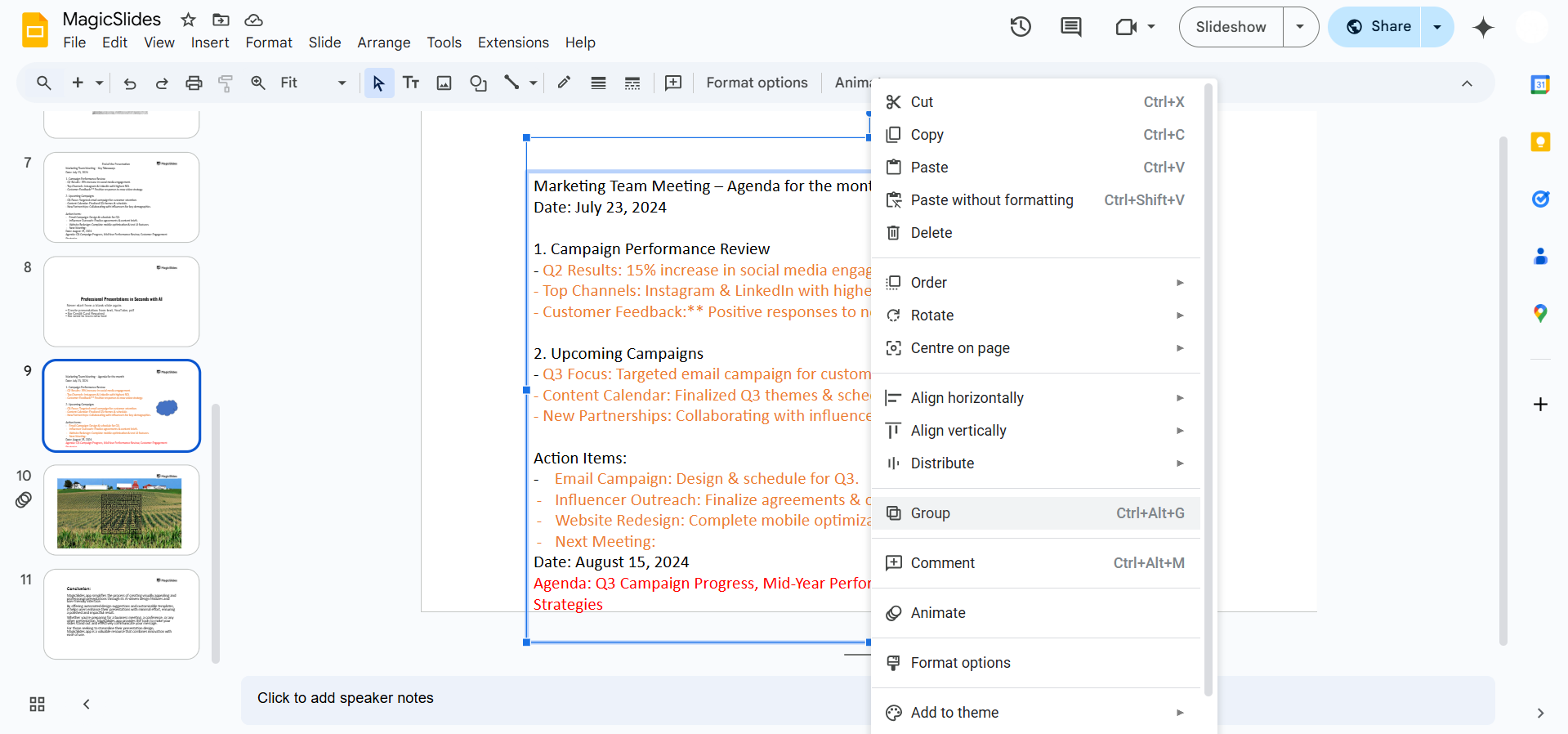Open the Fit zoom dropdown

coord(313,83)
